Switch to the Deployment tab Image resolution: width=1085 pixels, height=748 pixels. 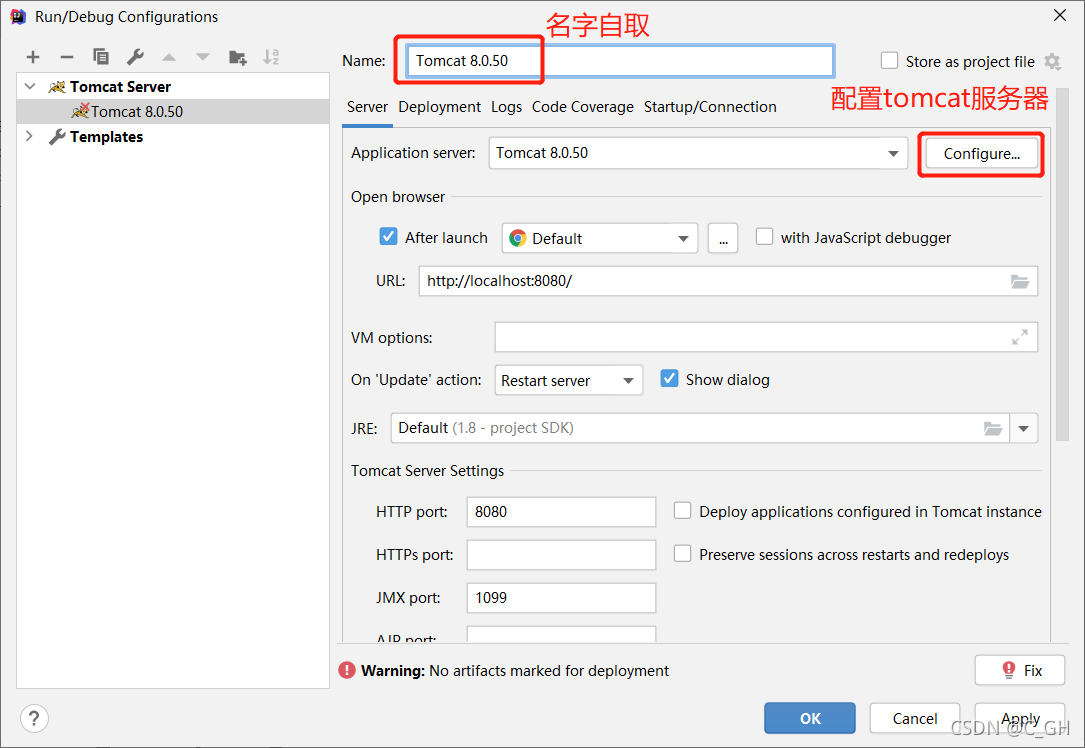(439, 107)
